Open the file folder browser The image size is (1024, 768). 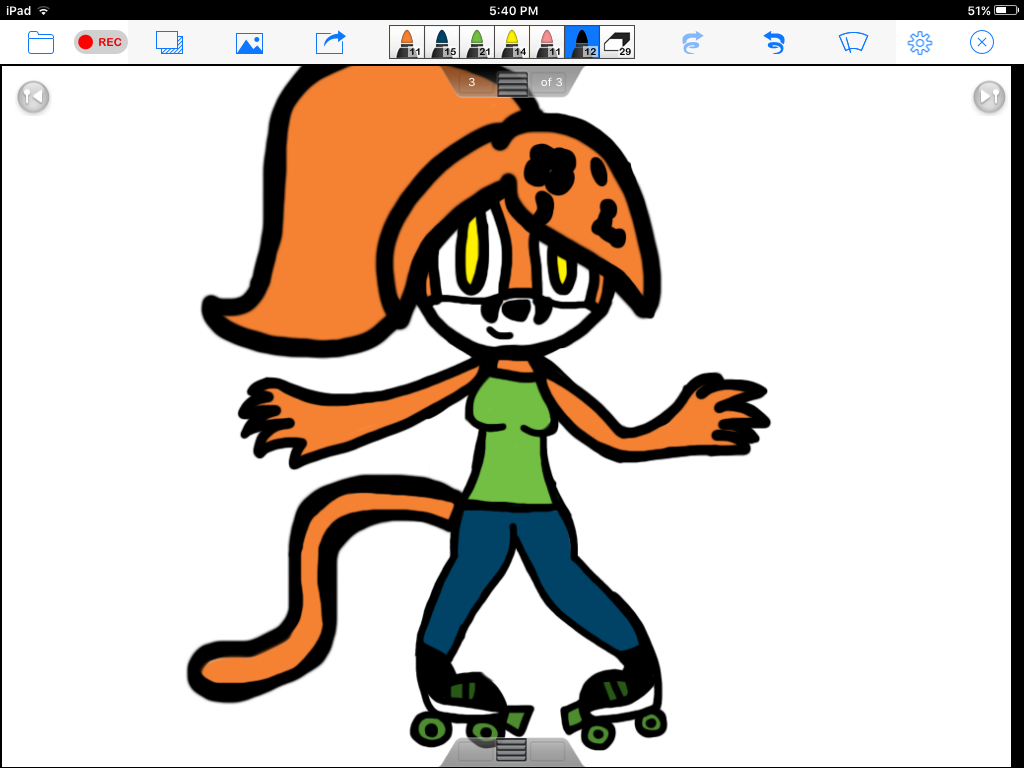41,42
